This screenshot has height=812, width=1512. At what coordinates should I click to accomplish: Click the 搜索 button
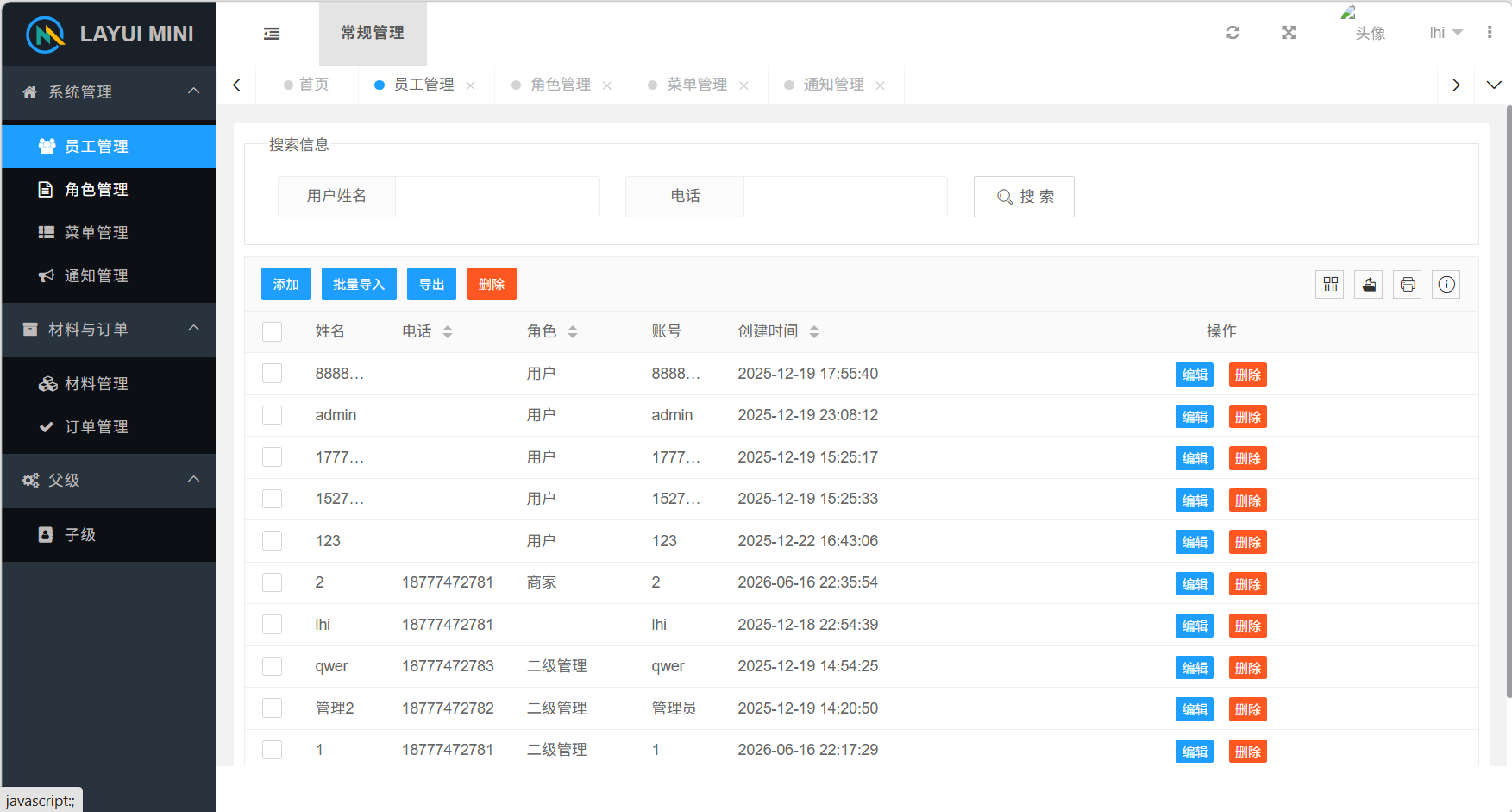[x=1024, y=197]
